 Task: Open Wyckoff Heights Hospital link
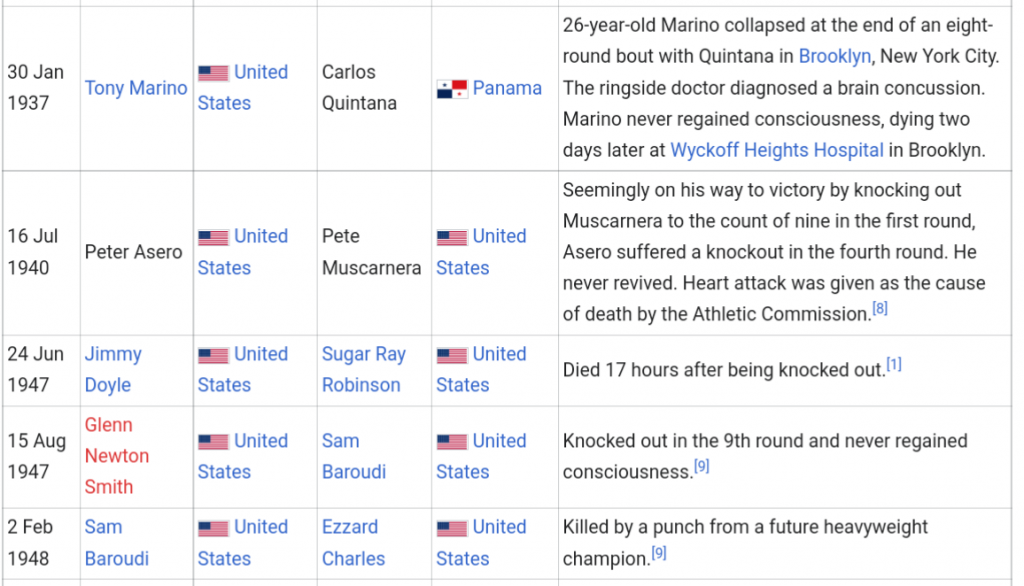[776, 150]
